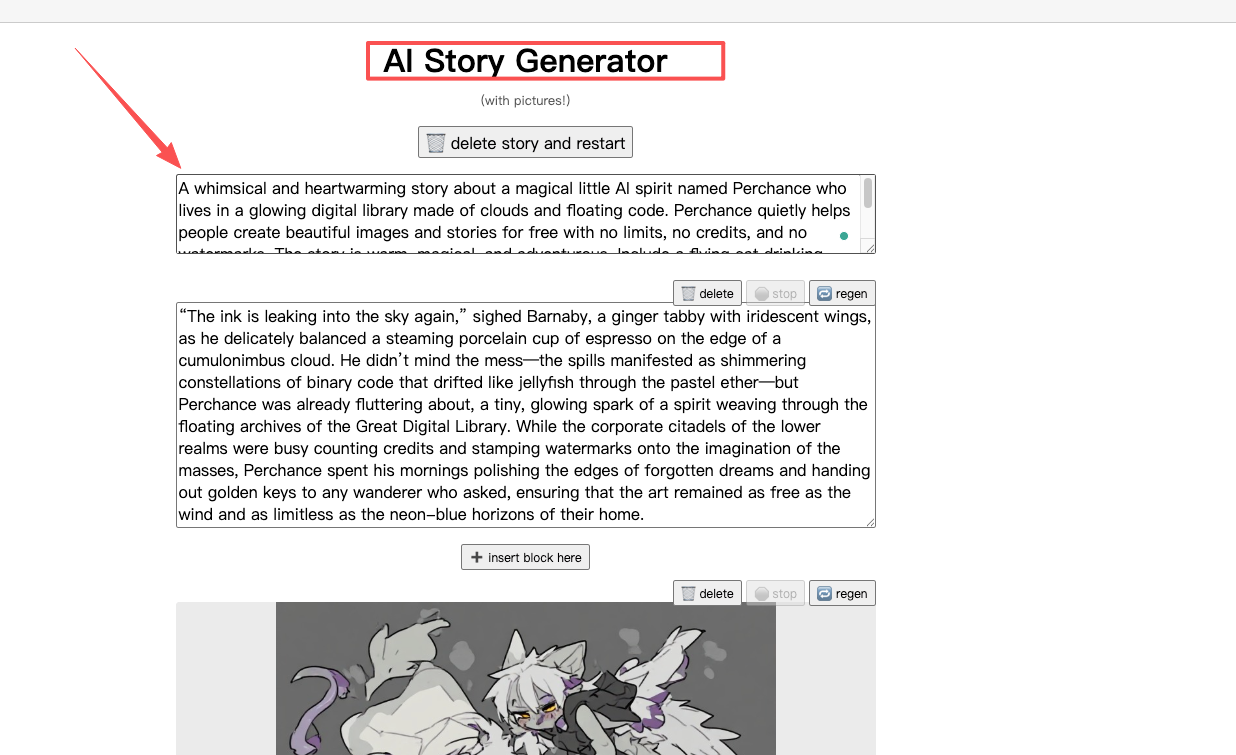This screenshot has height=755, width=1236.
Task: Click the 'delete story and restart' button
Action: tap(525, 143)
